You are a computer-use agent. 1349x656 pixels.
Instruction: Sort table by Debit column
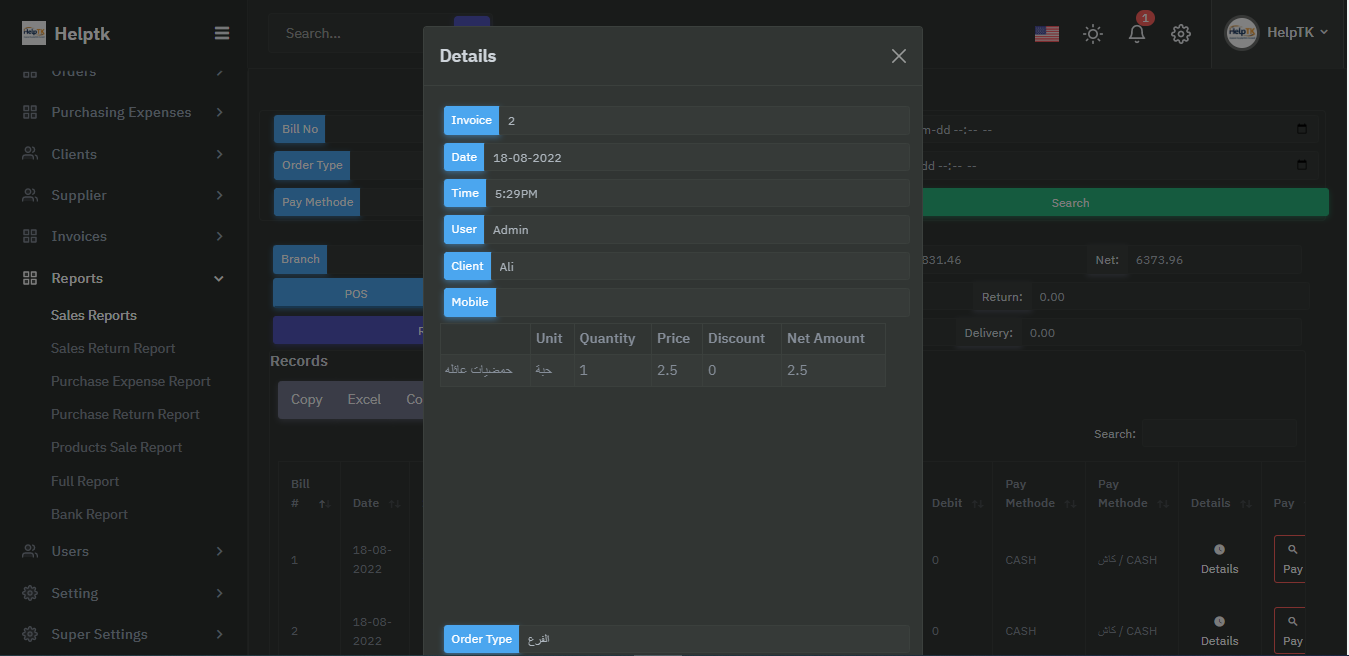point(946,503)
